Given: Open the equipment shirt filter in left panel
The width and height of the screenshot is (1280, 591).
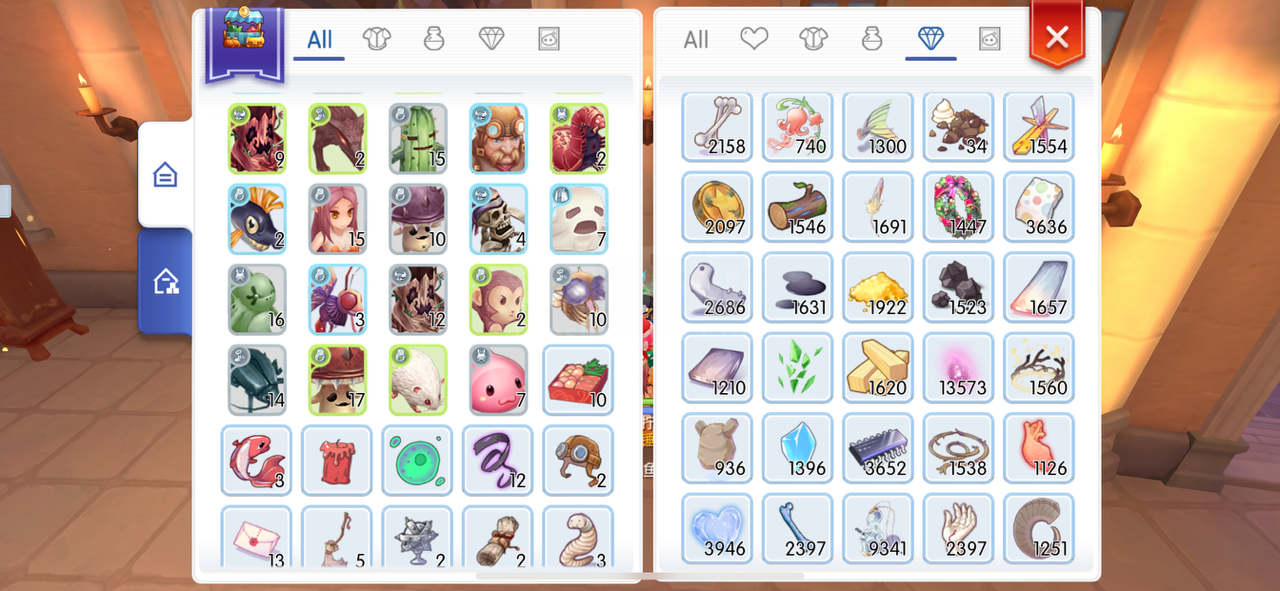Looking at the screenshot, I should pos(377,39).
